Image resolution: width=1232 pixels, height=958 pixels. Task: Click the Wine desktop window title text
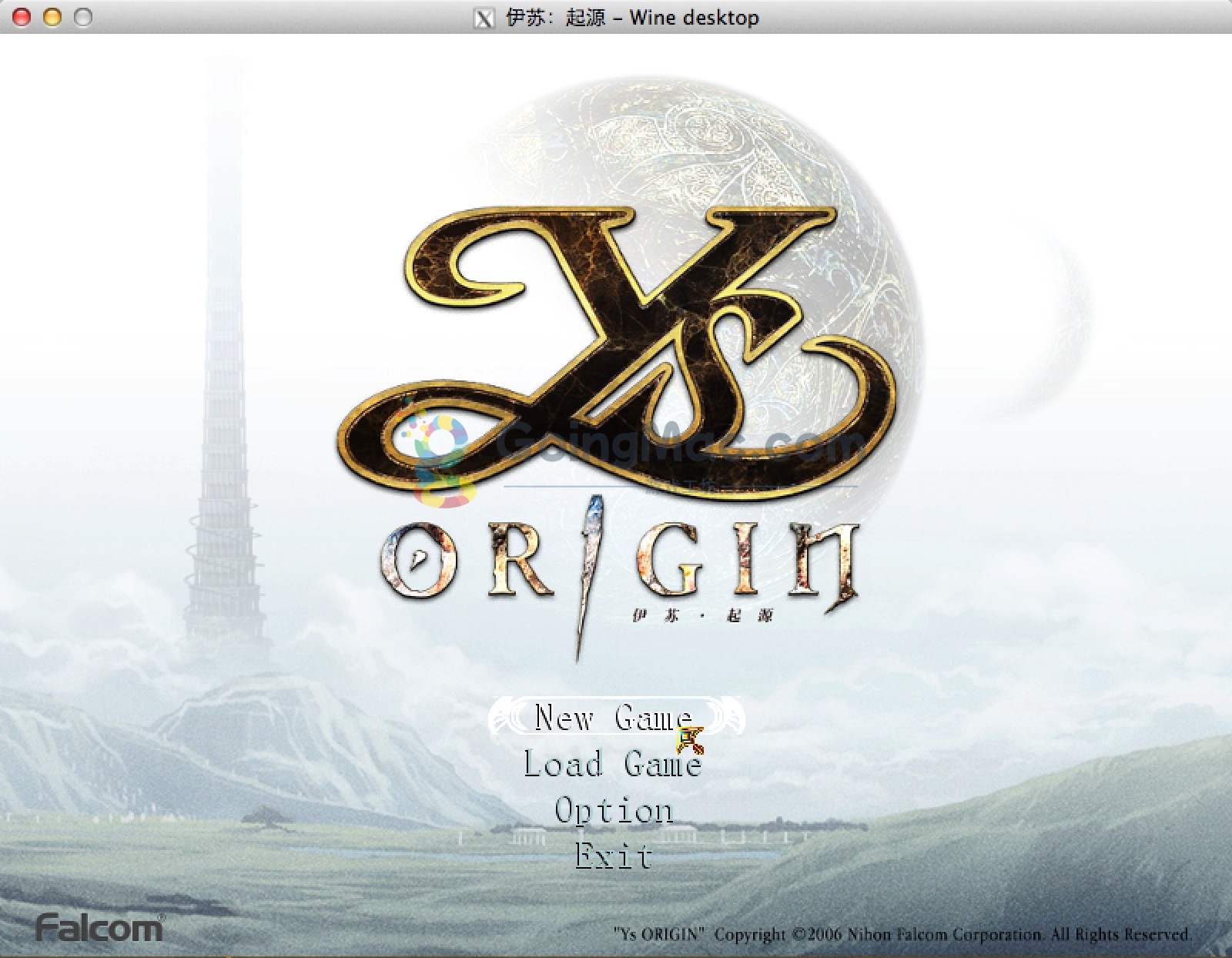(632, 18)
